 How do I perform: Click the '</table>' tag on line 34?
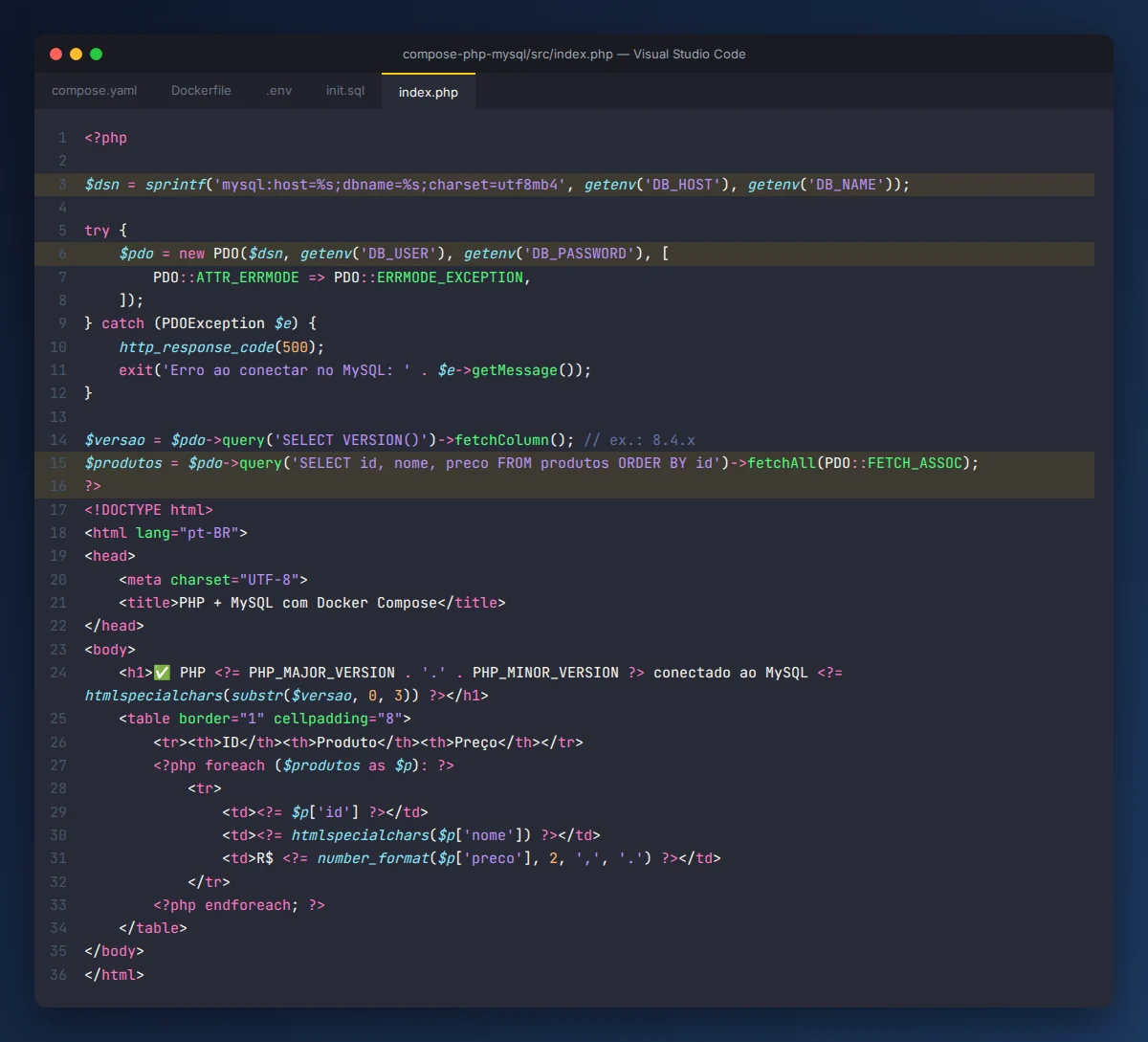tap(153, 928)
